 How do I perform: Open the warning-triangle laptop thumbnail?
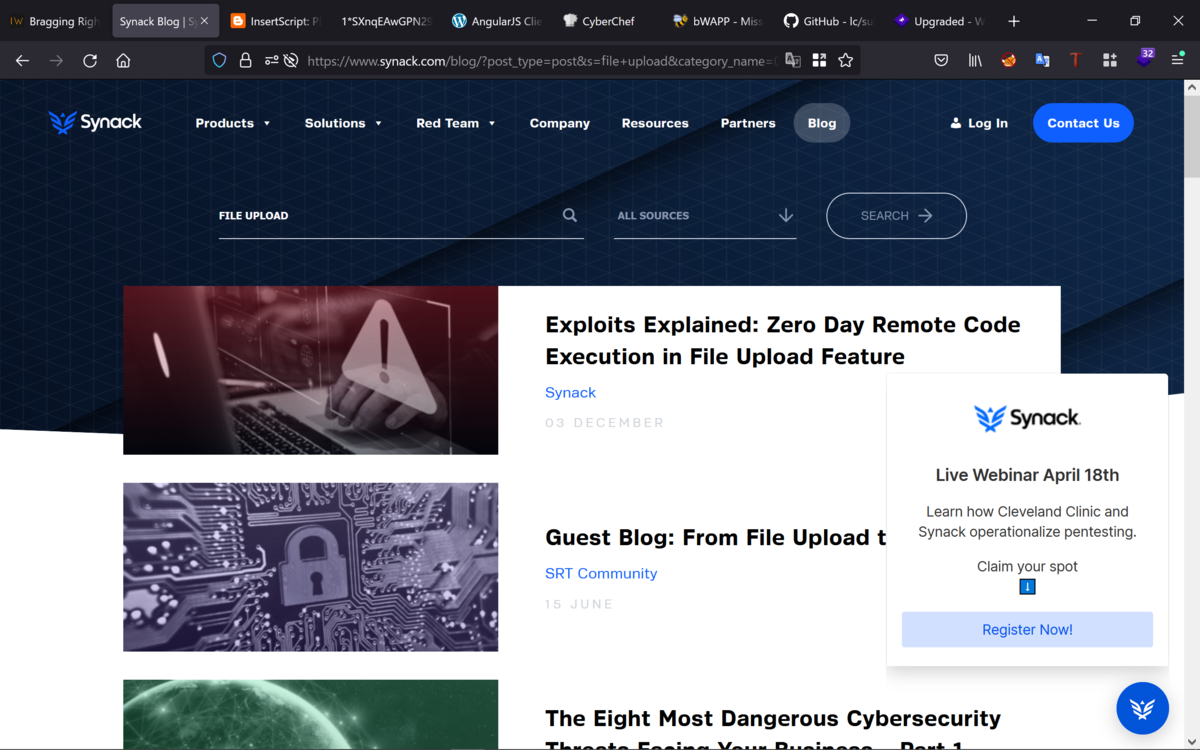tap(310, 370)
